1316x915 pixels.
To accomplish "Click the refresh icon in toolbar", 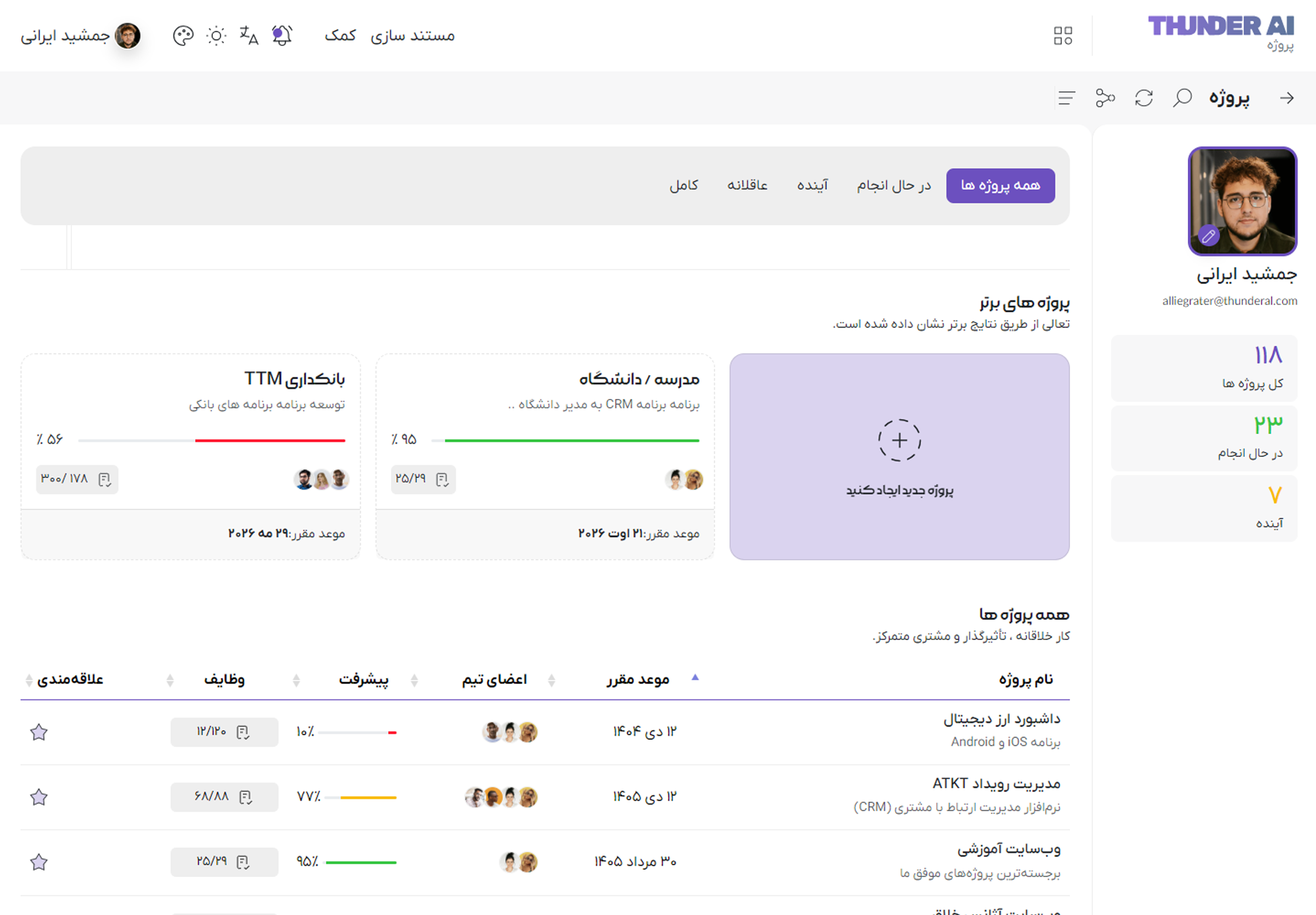I will [1144, 98].
